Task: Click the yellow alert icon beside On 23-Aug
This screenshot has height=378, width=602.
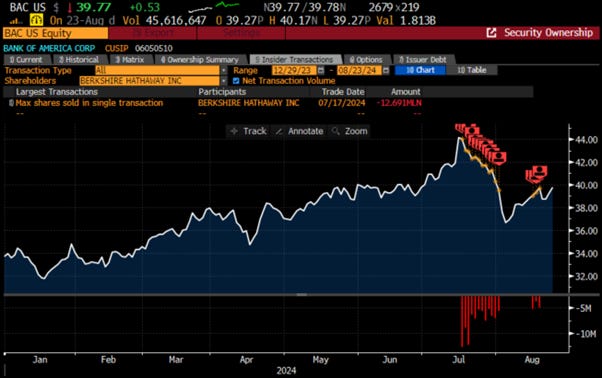Action: (x=36, y=19)
